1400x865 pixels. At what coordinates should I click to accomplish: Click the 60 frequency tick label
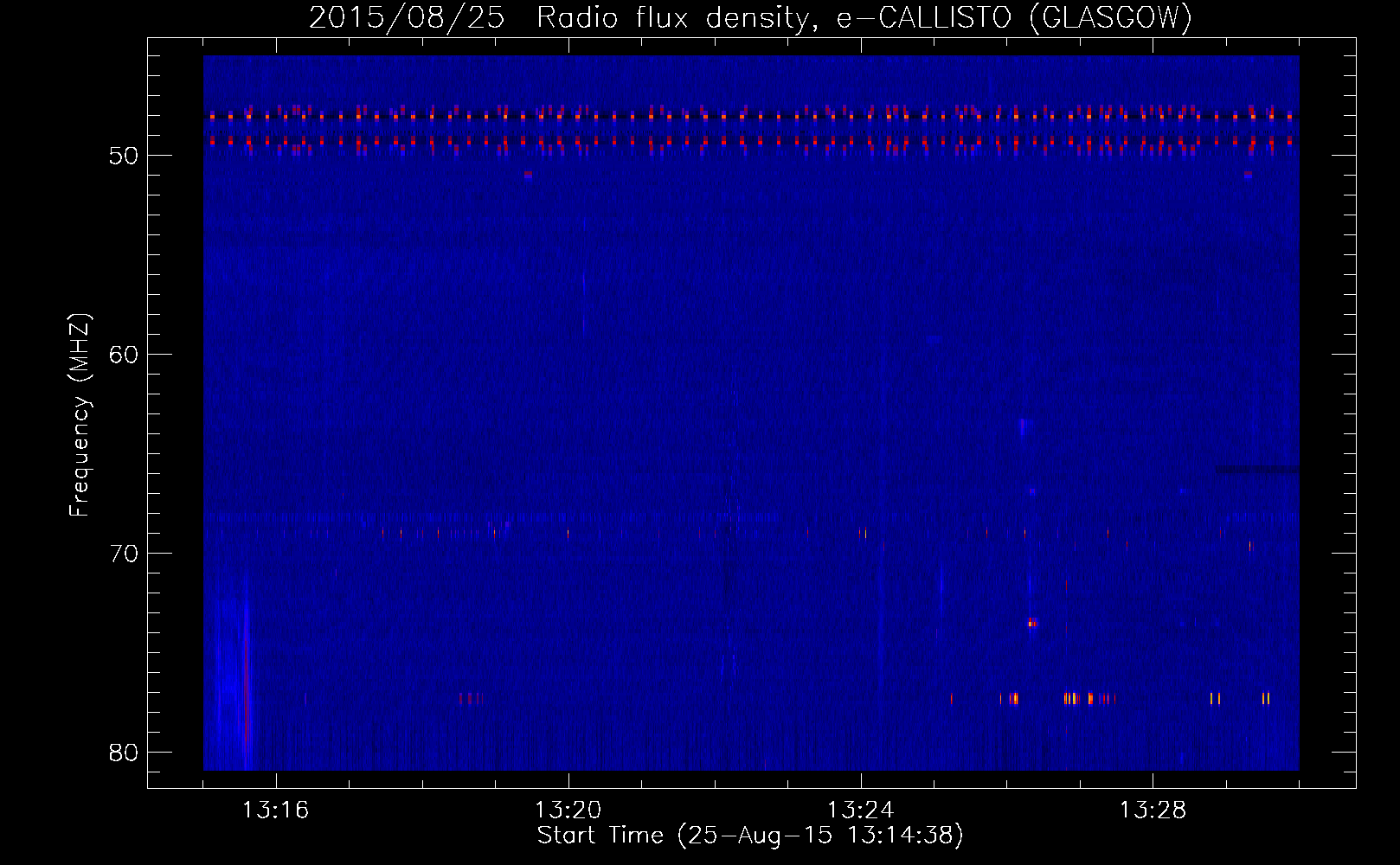tap(124, 355)
